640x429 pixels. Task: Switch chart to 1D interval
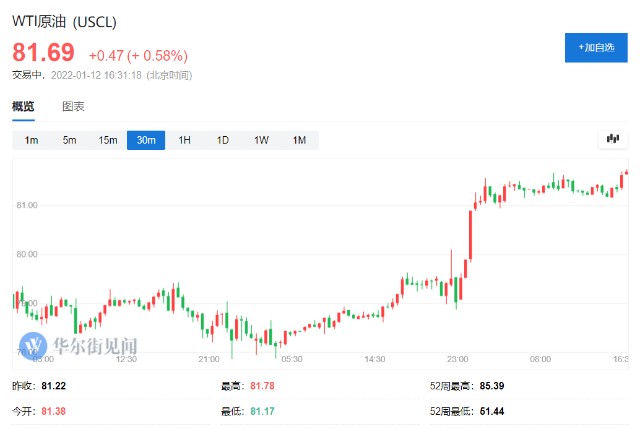(x=222, y=140)
